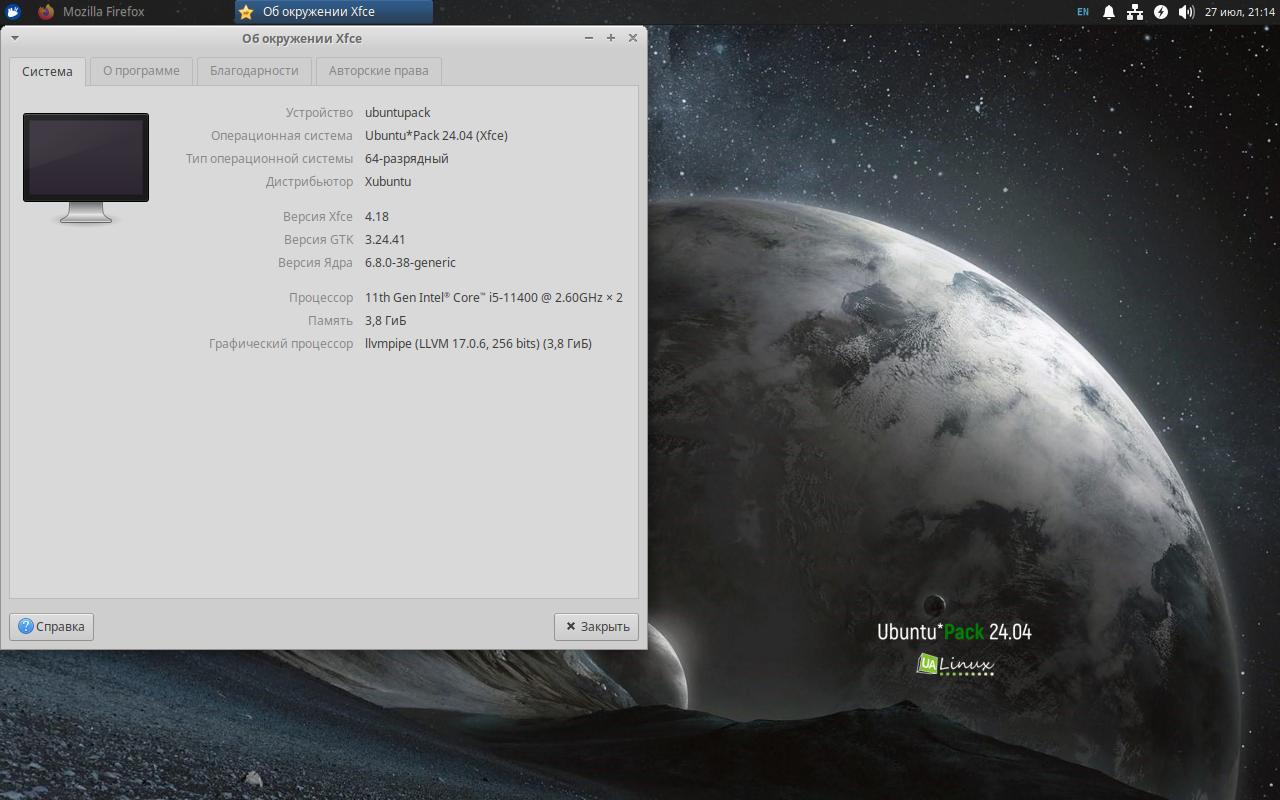Switch to the О программе tab
This screenshot has width=1280, height=800.
point(141,71)
